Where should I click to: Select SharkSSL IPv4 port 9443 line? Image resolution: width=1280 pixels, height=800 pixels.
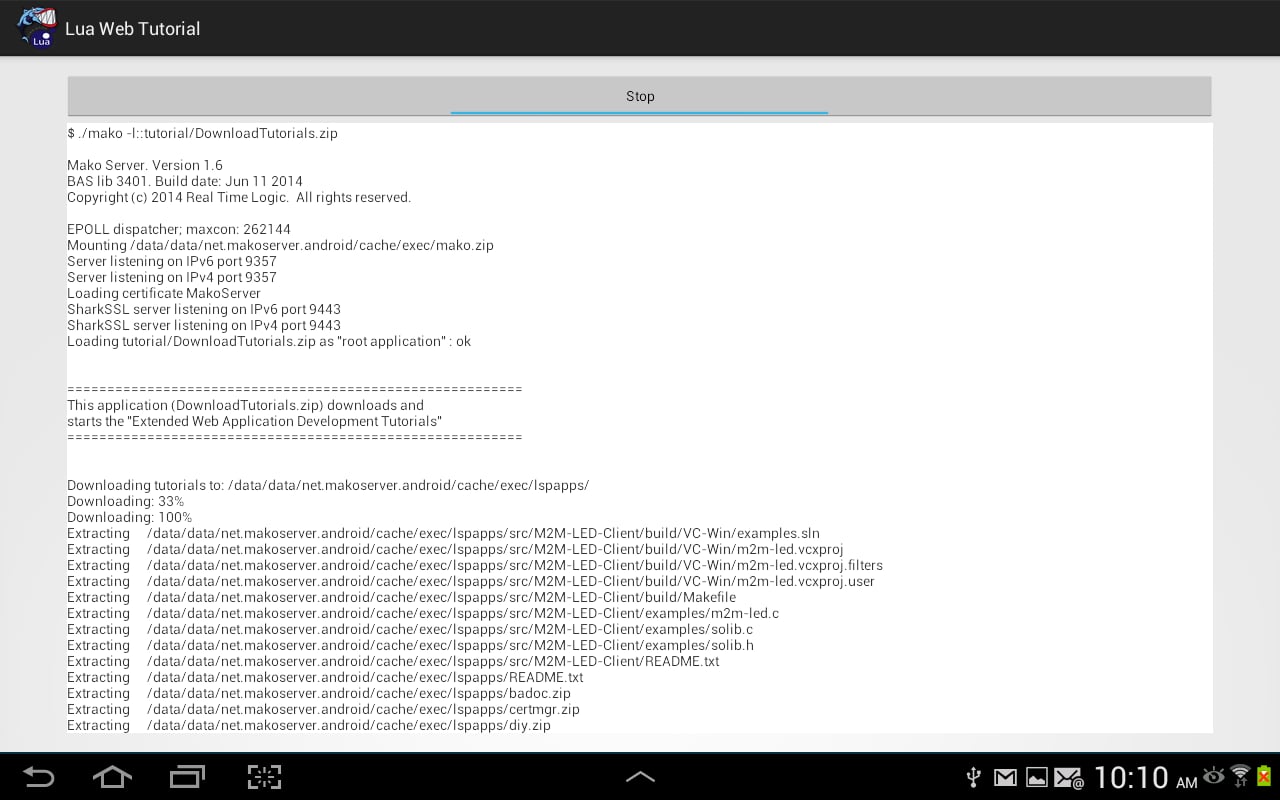coord(204,325)
